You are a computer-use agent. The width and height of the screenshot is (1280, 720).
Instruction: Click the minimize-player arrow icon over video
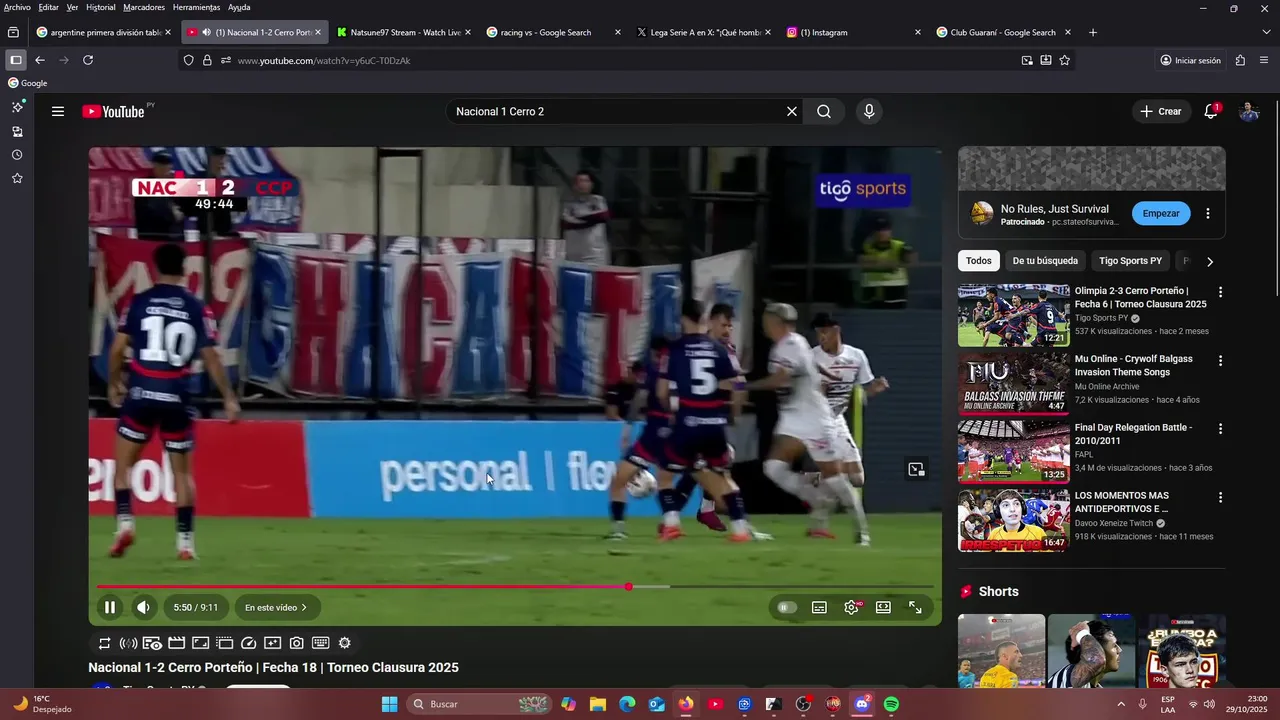point(916,469)
